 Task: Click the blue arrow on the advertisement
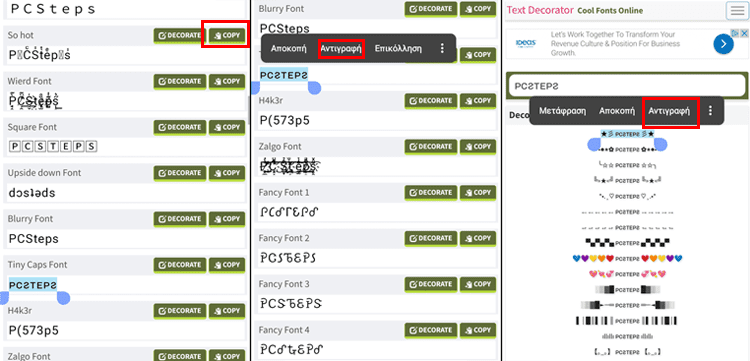pos(724,44)
